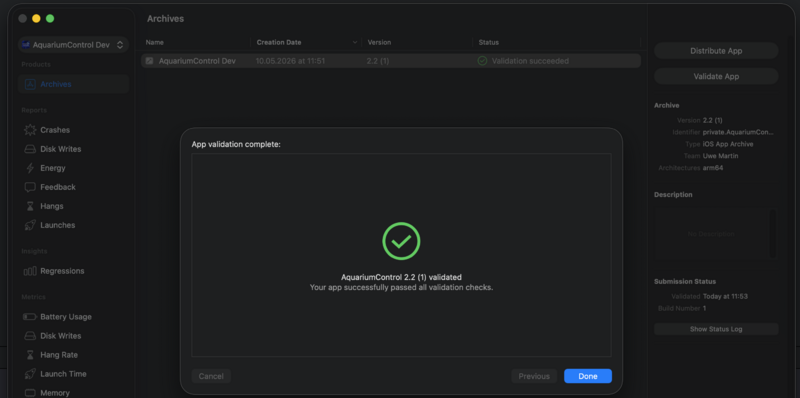Select the Hangs hourglass icon
The width and height of the screenshot is (800, 398).
pyautogui.click(x=30, y=206)
